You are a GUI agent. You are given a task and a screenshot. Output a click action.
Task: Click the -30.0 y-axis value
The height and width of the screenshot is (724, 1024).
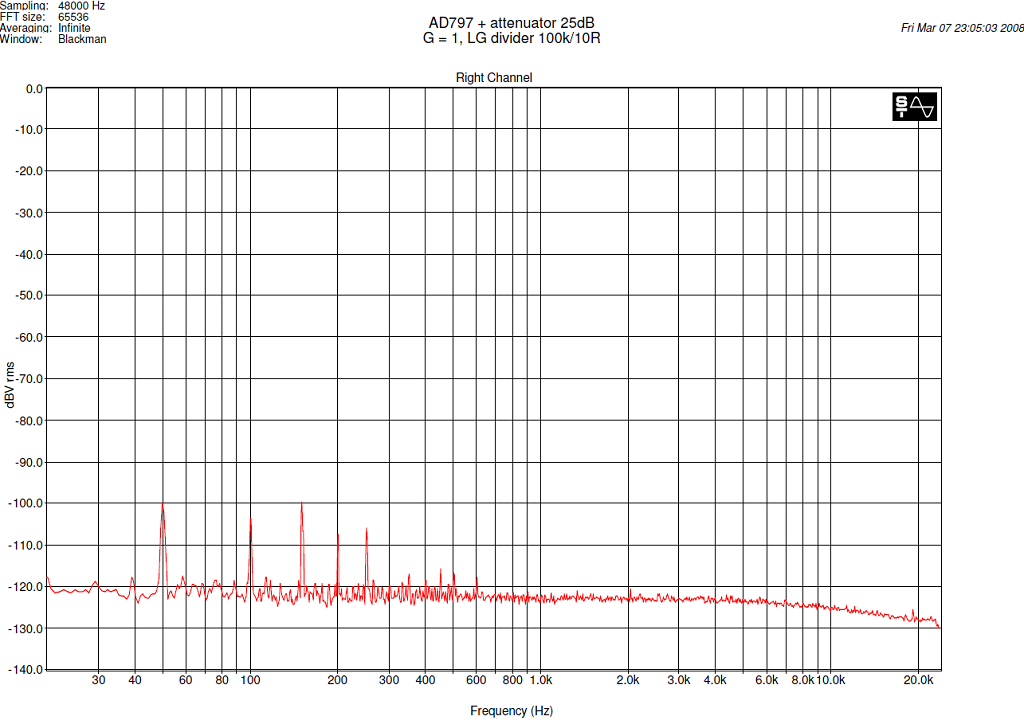point(29,213)
